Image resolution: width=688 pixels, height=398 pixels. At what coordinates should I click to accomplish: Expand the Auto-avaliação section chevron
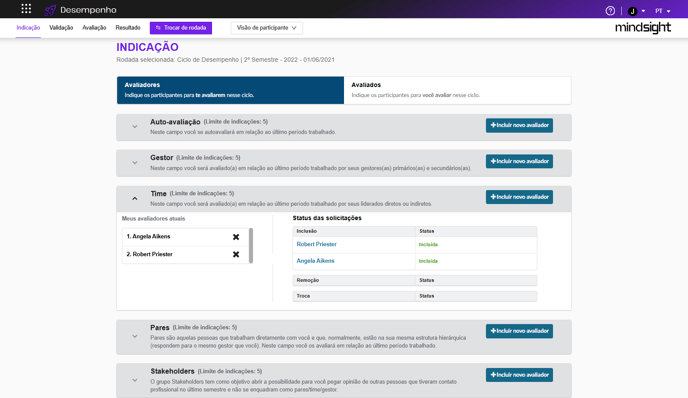click(135, 126)
